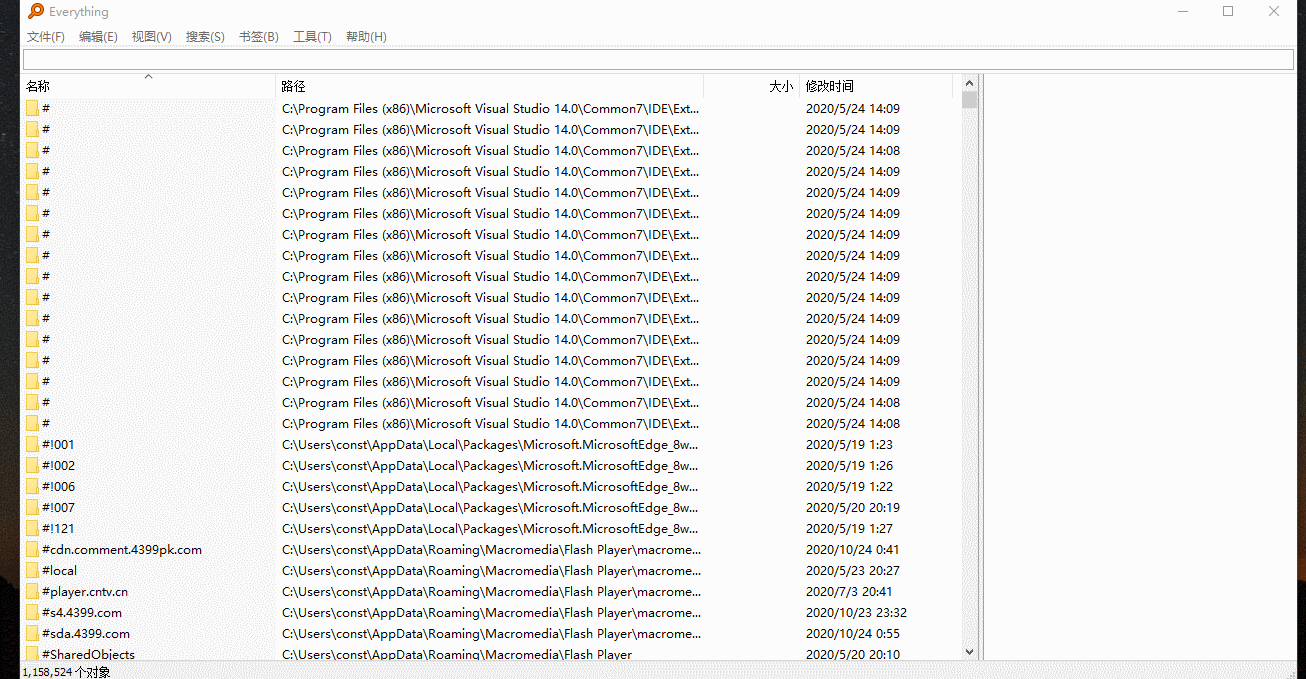Image resolution: width=1306 pixels, height=679 pixels.
Task: Select the #!121 folder name
Action: (x=58, y=529)
